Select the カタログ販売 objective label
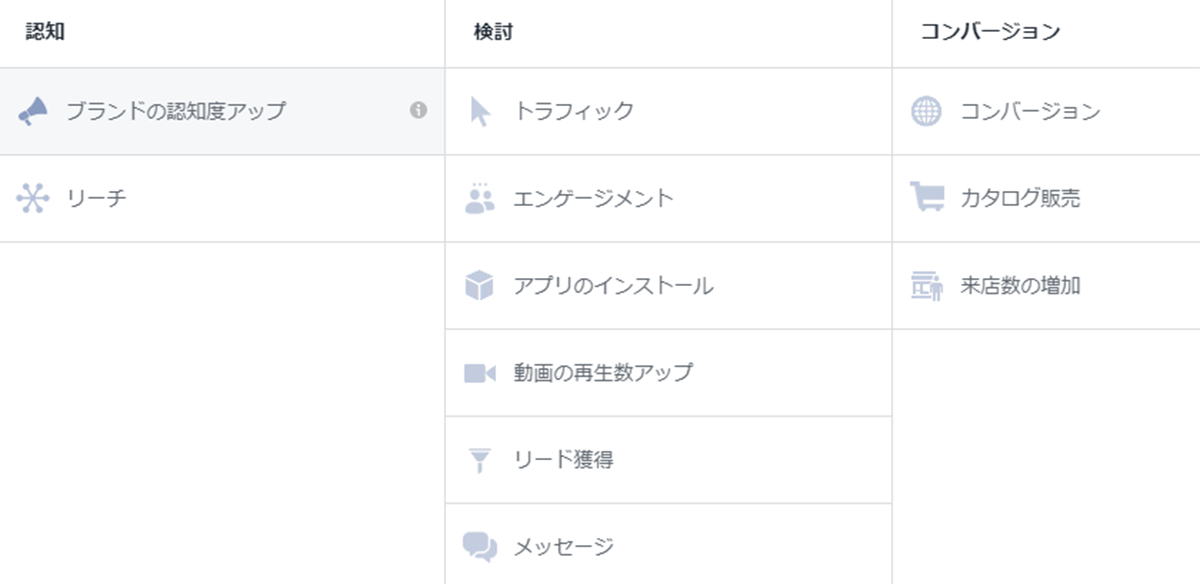Viewport: 1200px width, 584px height. click(x=1020, y=198)
